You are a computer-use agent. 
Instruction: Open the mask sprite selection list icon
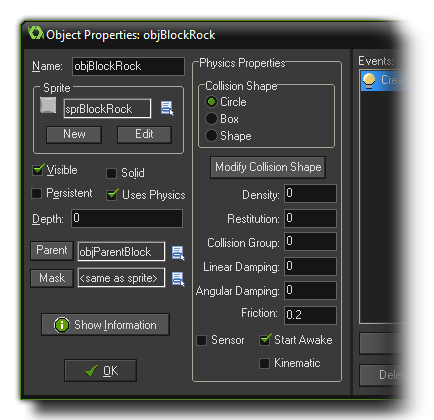pos(178,279)
